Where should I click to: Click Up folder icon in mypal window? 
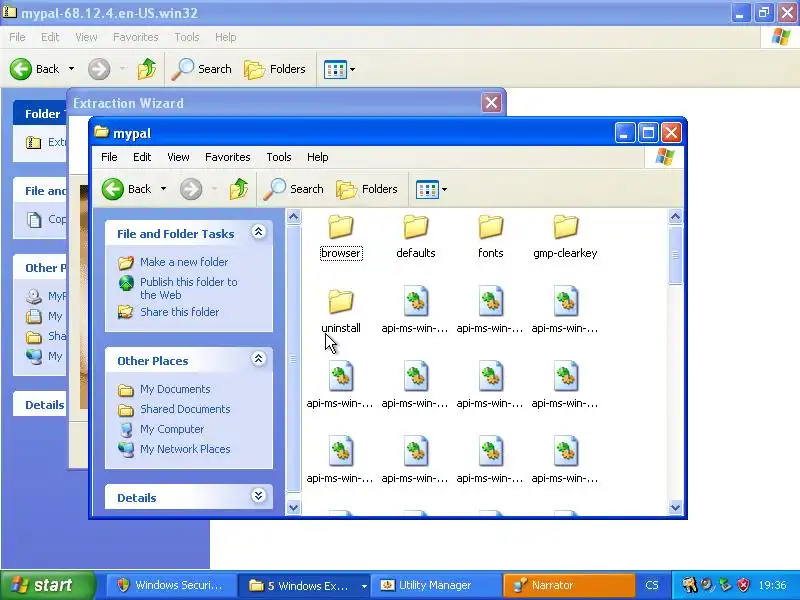pos(239,189)
